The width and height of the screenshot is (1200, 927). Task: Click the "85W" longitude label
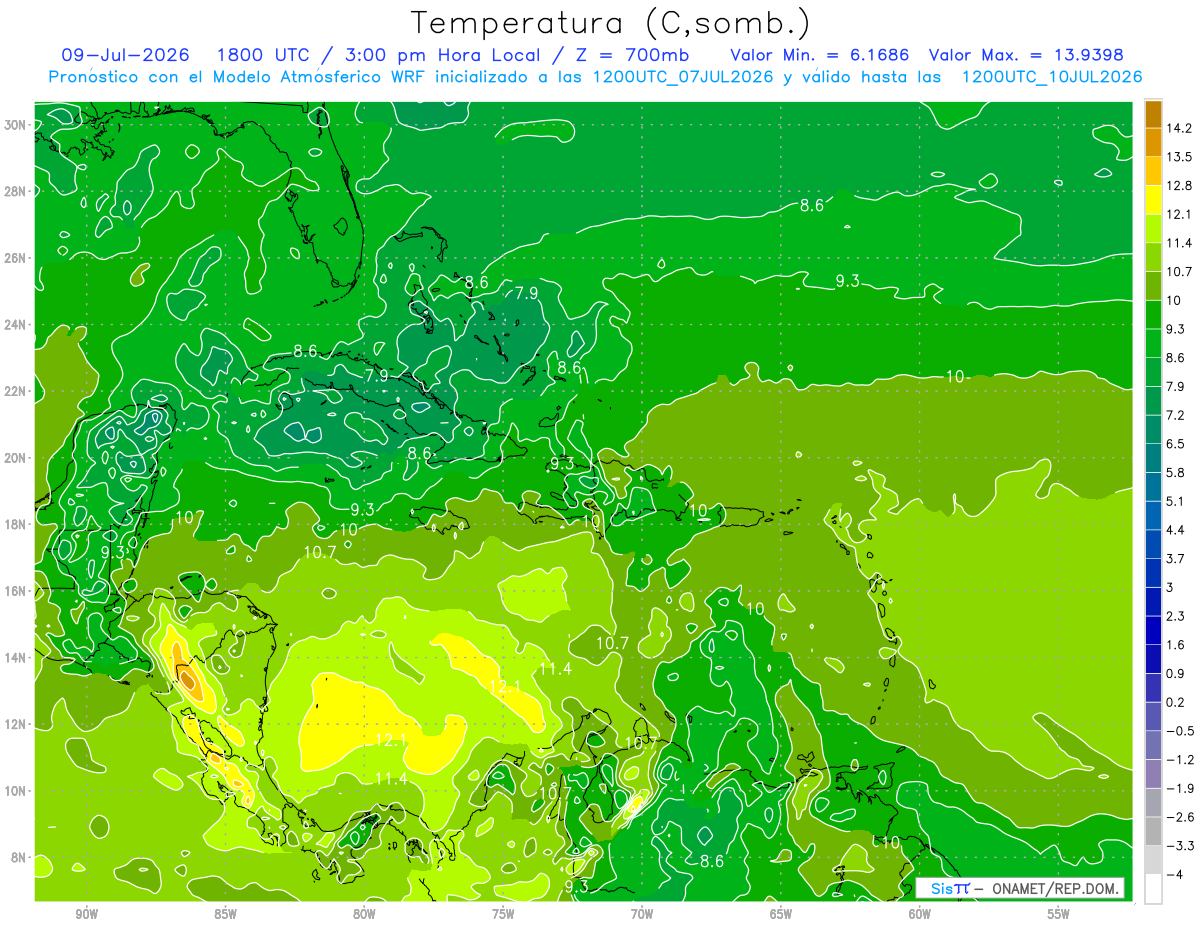tap(225, 914)
